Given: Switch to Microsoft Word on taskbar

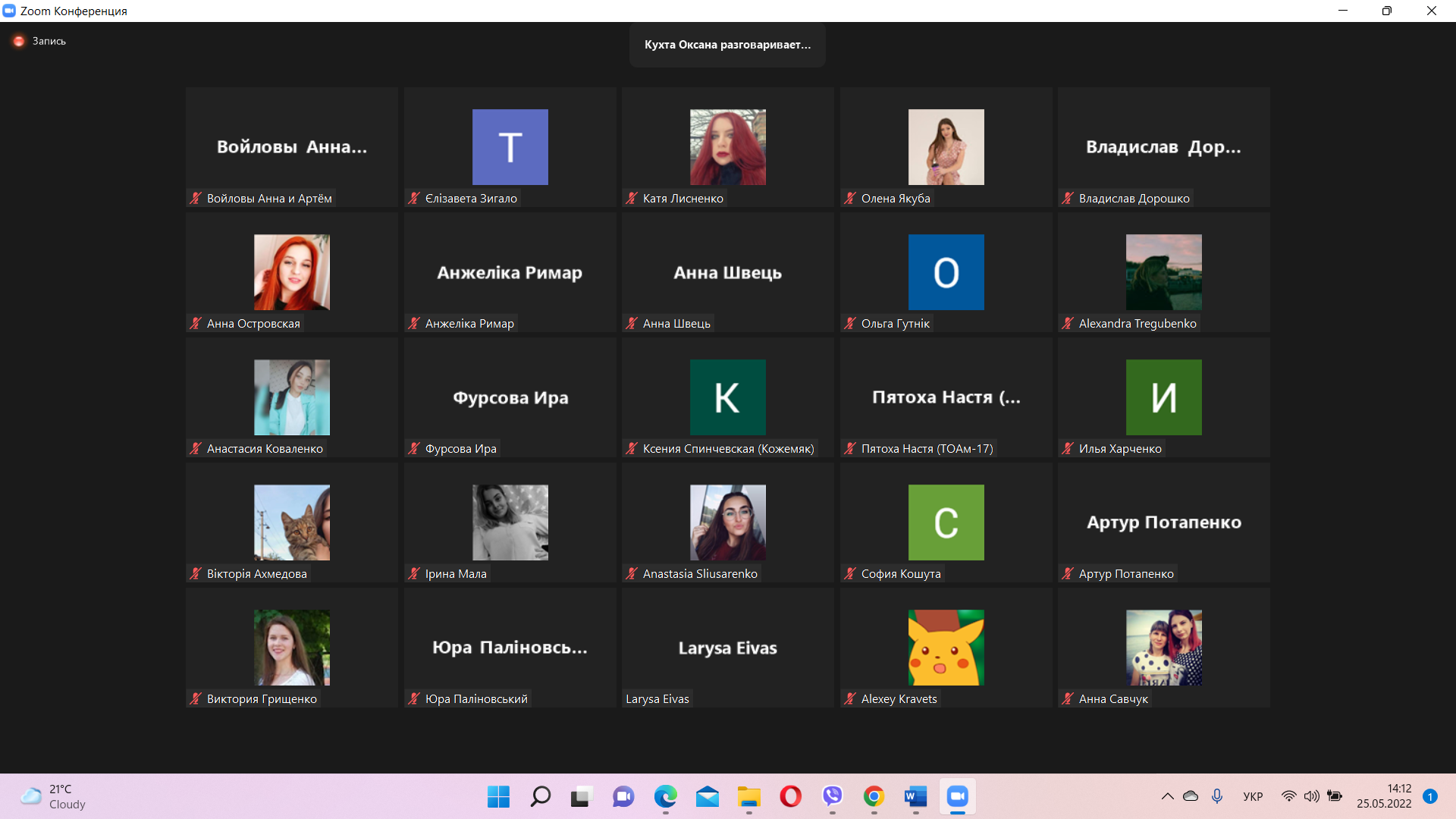Looking at the screenshot, I should 915,796.
